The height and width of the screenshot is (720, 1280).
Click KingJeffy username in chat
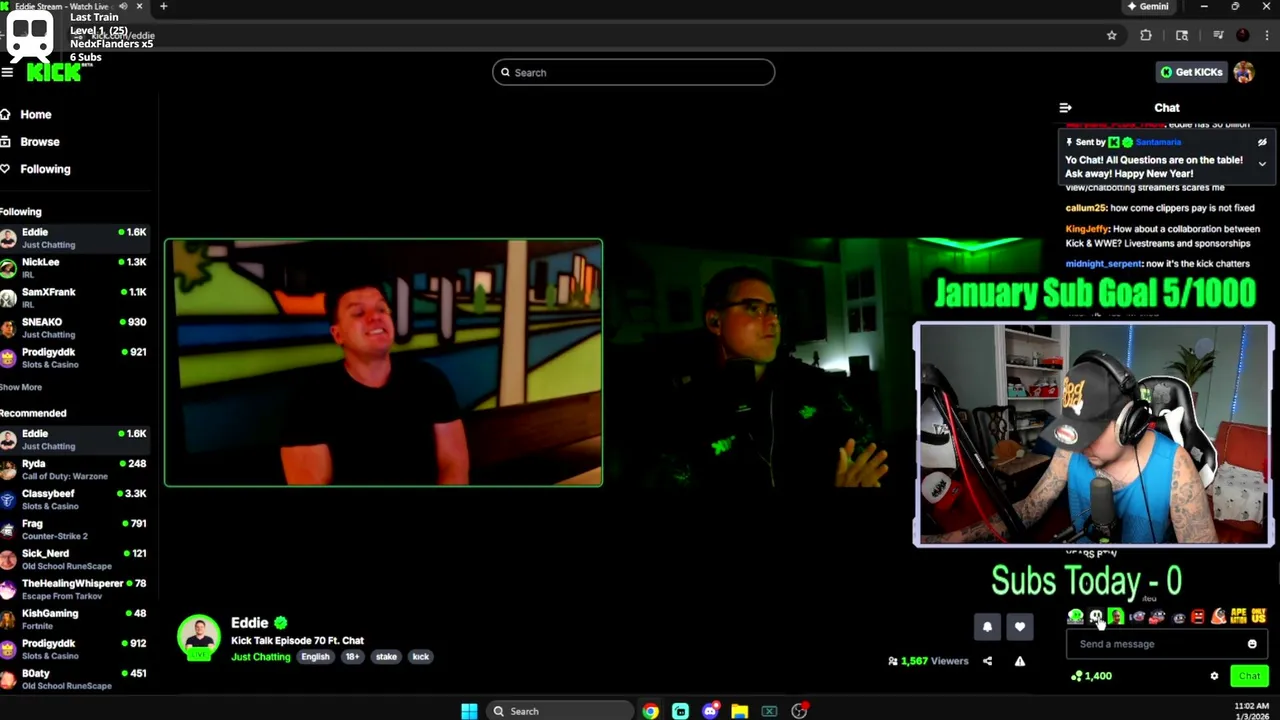pos(1088,229)
